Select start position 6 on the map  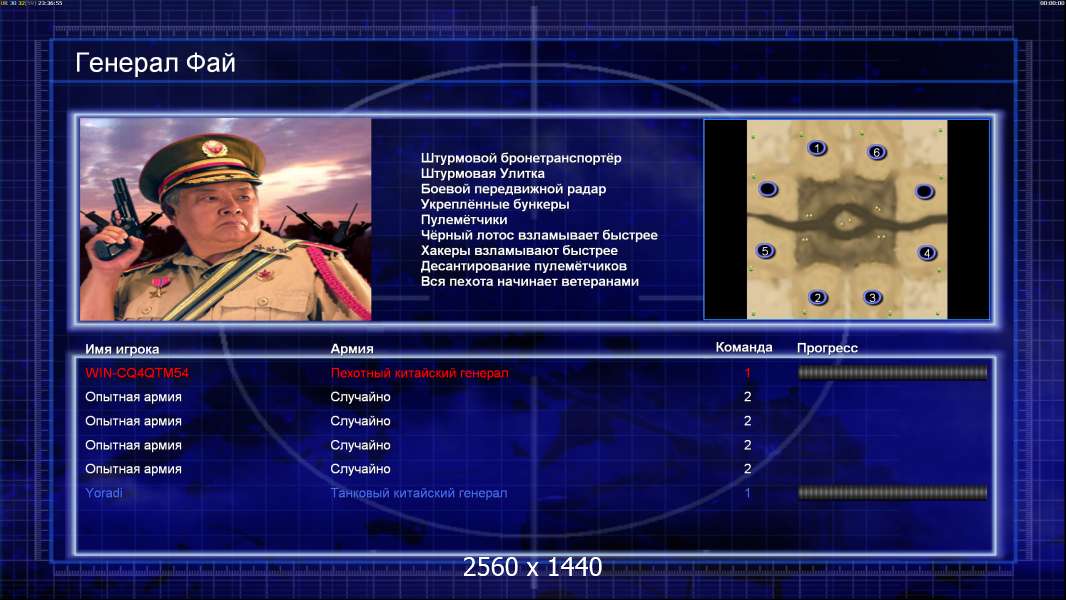coord(876,152)
